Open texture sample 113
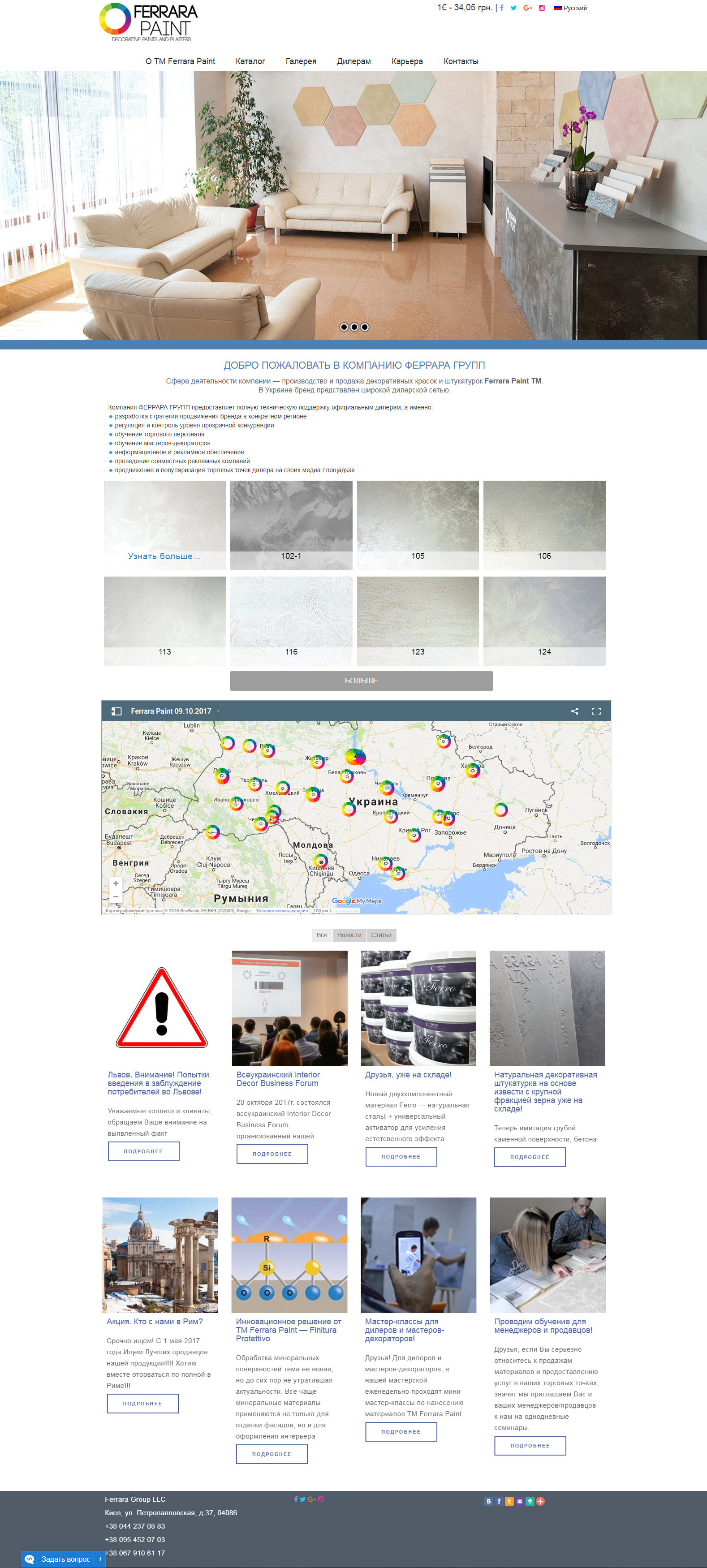The image size is (707, 1568). pyautogui.click(x=164, y=621)
